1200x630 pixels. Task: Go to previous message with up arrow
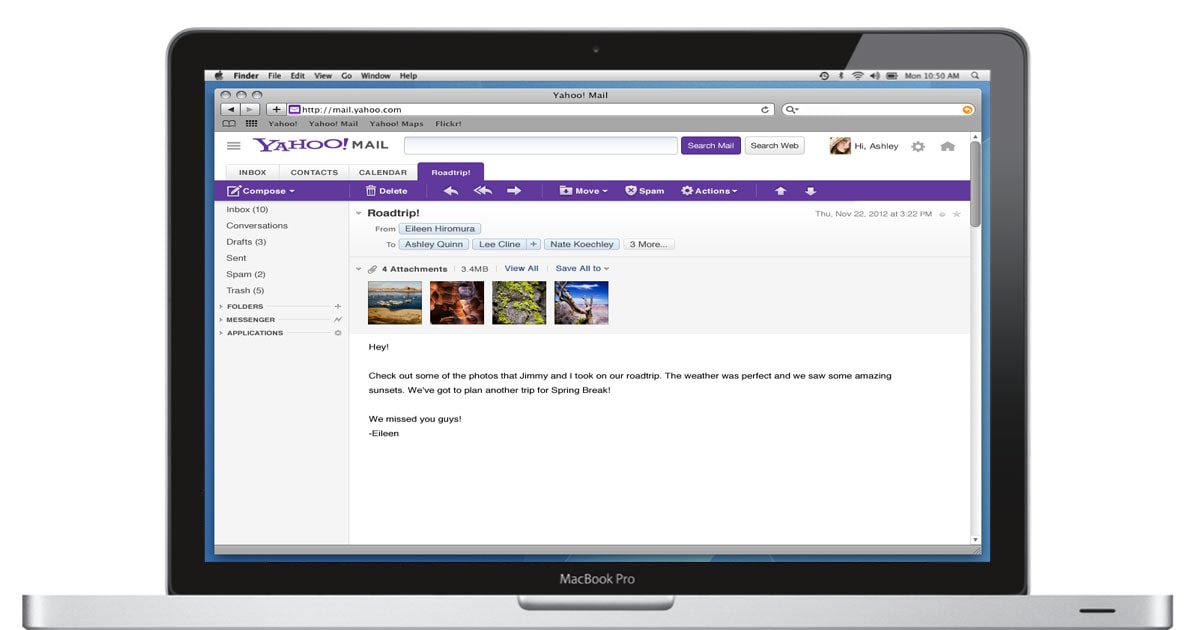pos(781,191)
